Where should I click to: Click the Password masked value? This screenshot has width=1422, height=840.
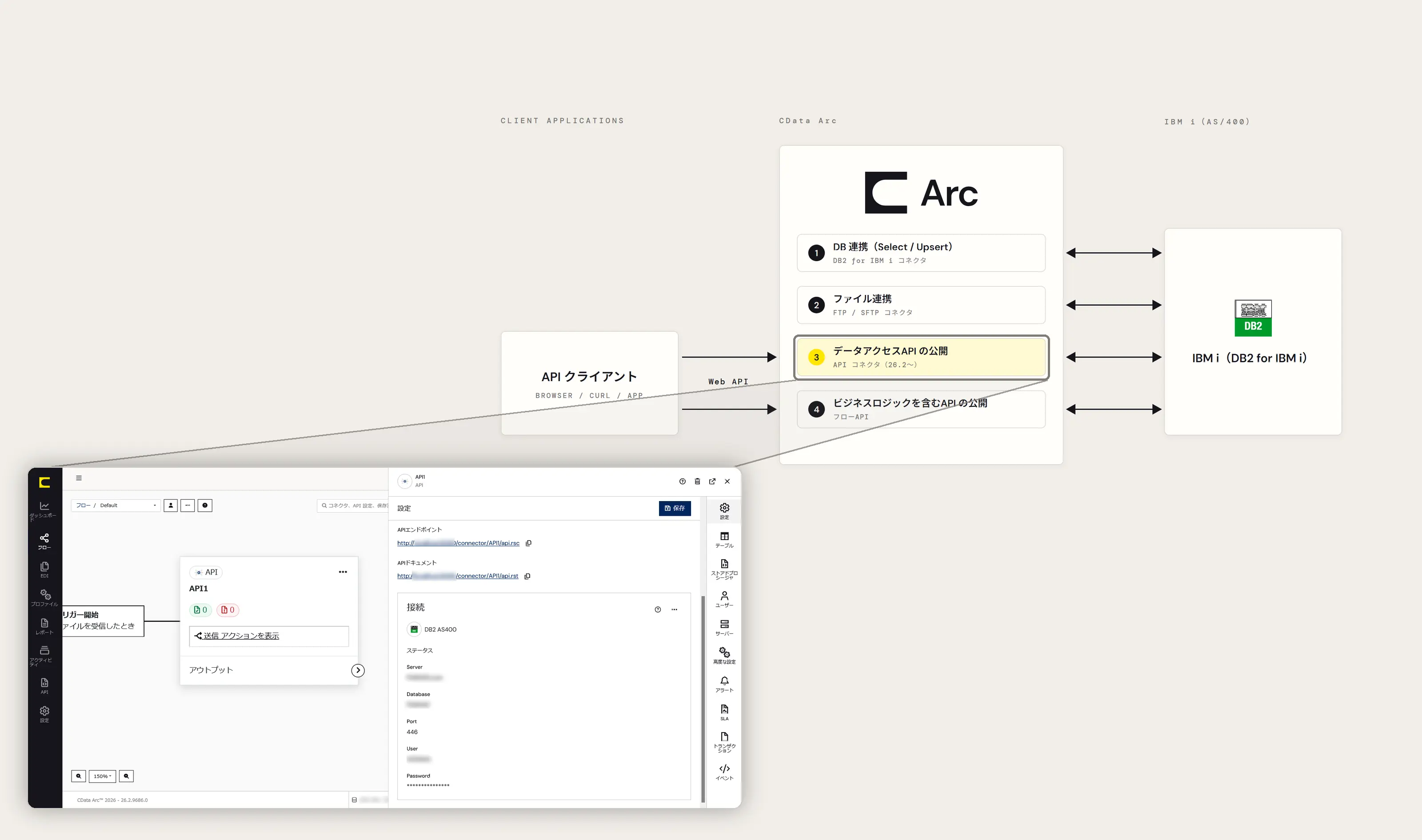pos(428,785)
